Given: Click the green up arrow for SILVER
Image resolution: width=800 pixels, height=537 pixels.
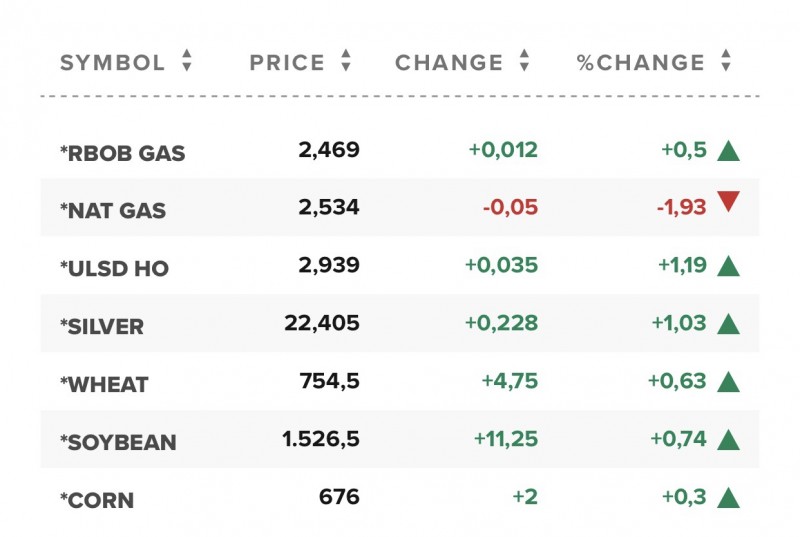Looking at the screenshot, I should coord(728,324).
